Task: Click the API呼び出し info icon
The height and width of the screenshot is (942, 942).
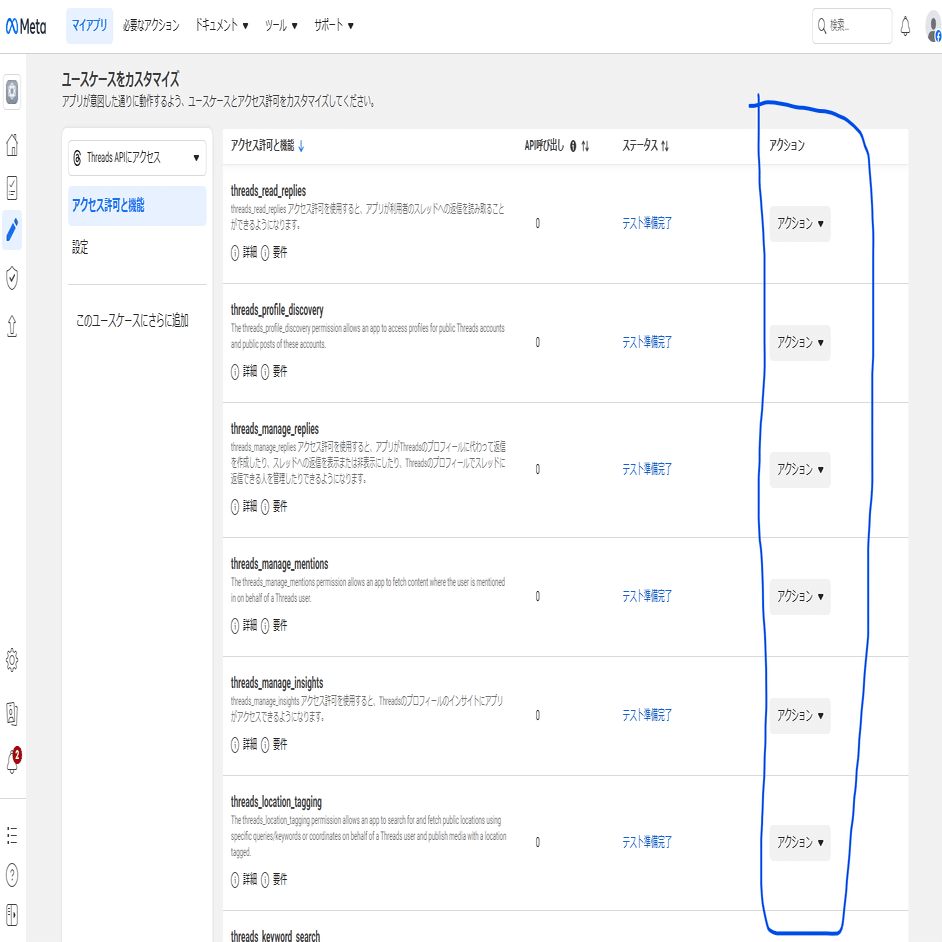Action: (x=573, y=145)
